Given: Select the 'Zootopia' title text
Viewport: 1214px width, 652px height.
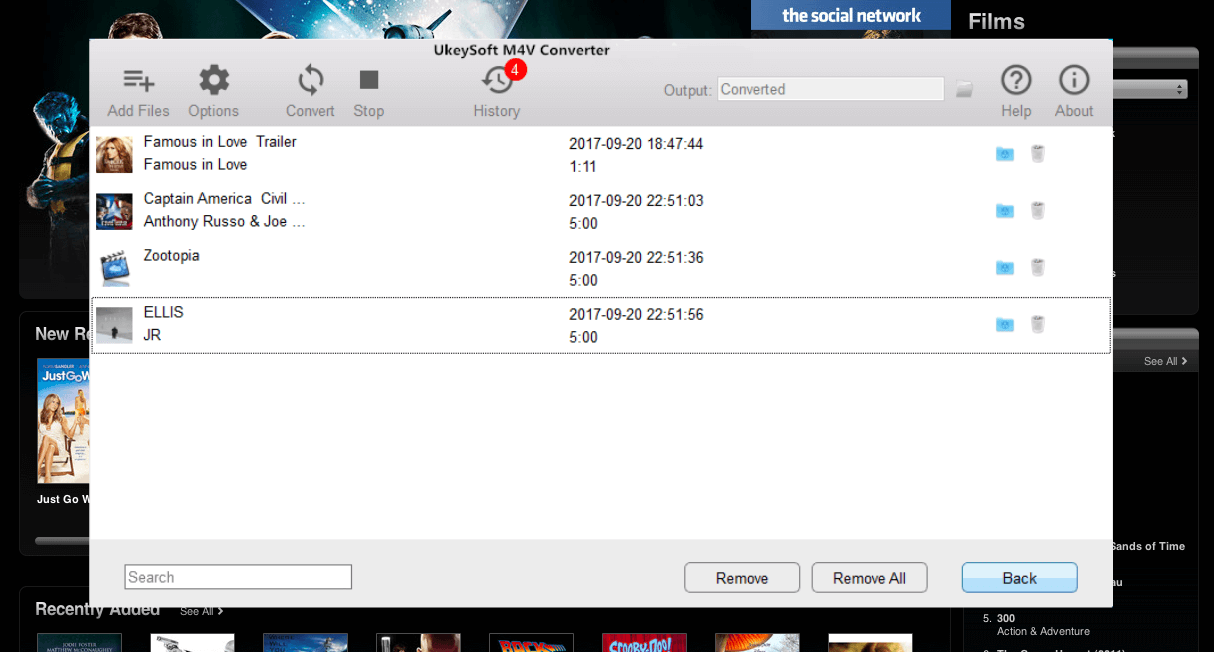Looking at the screenshot, I should pyautogui.click(x=172, y=256).
